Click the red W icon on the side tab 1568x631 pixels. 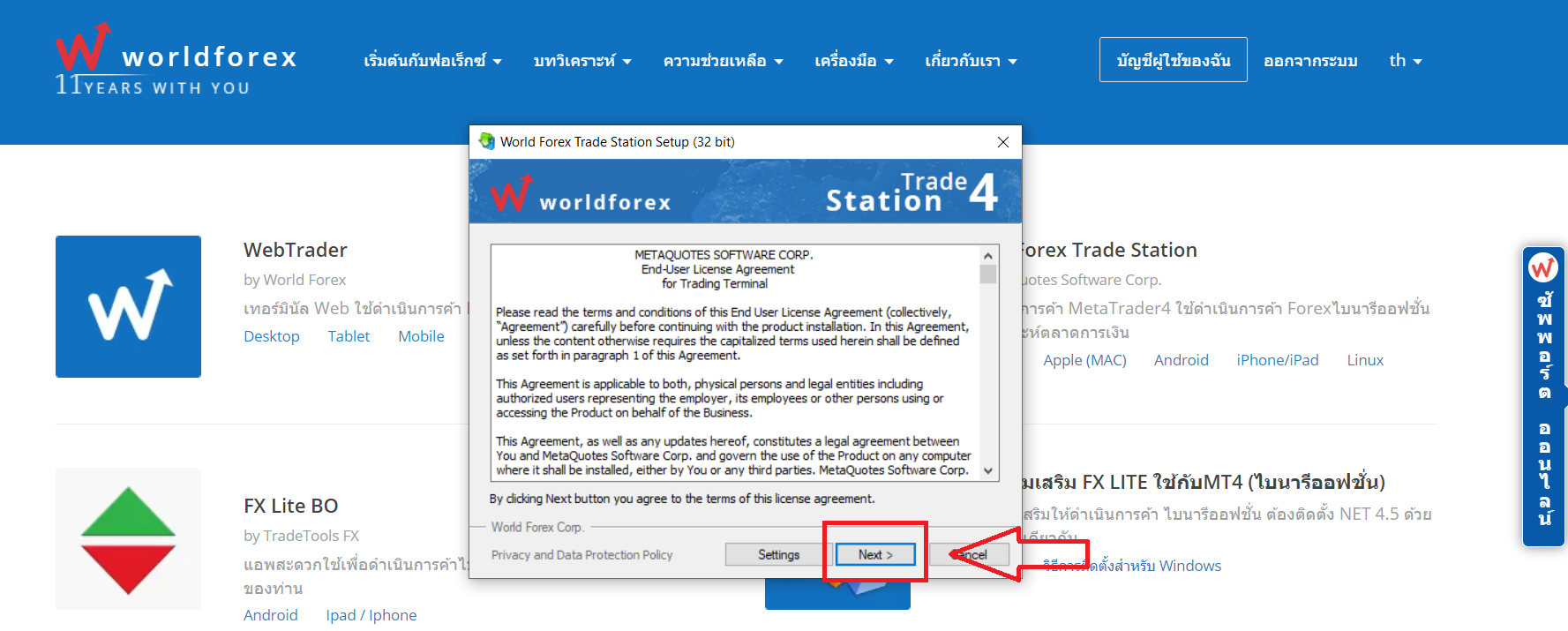[x=1543, y=267]
